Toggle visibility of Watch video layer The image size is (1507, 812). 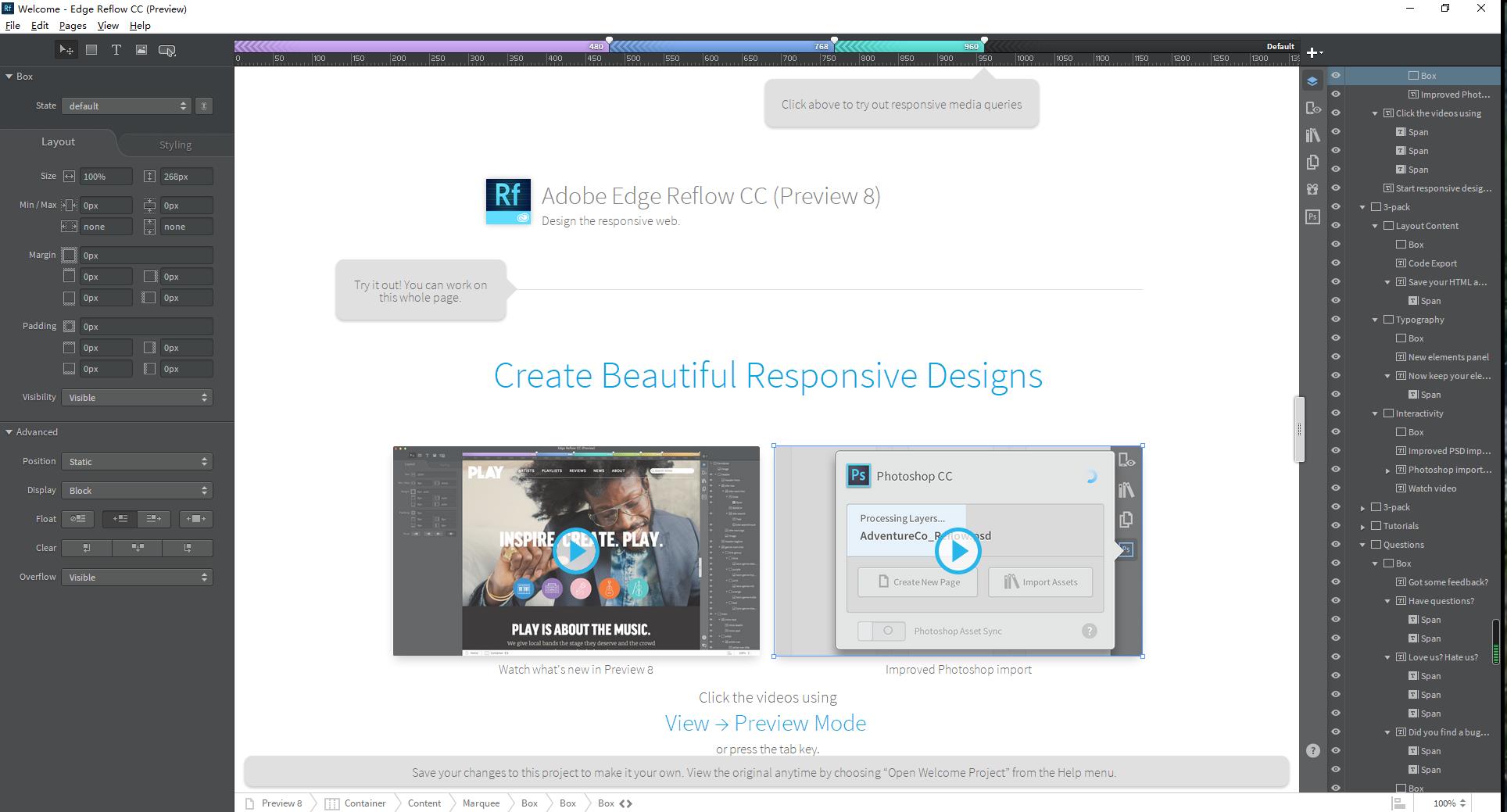tap(1336, 488)
